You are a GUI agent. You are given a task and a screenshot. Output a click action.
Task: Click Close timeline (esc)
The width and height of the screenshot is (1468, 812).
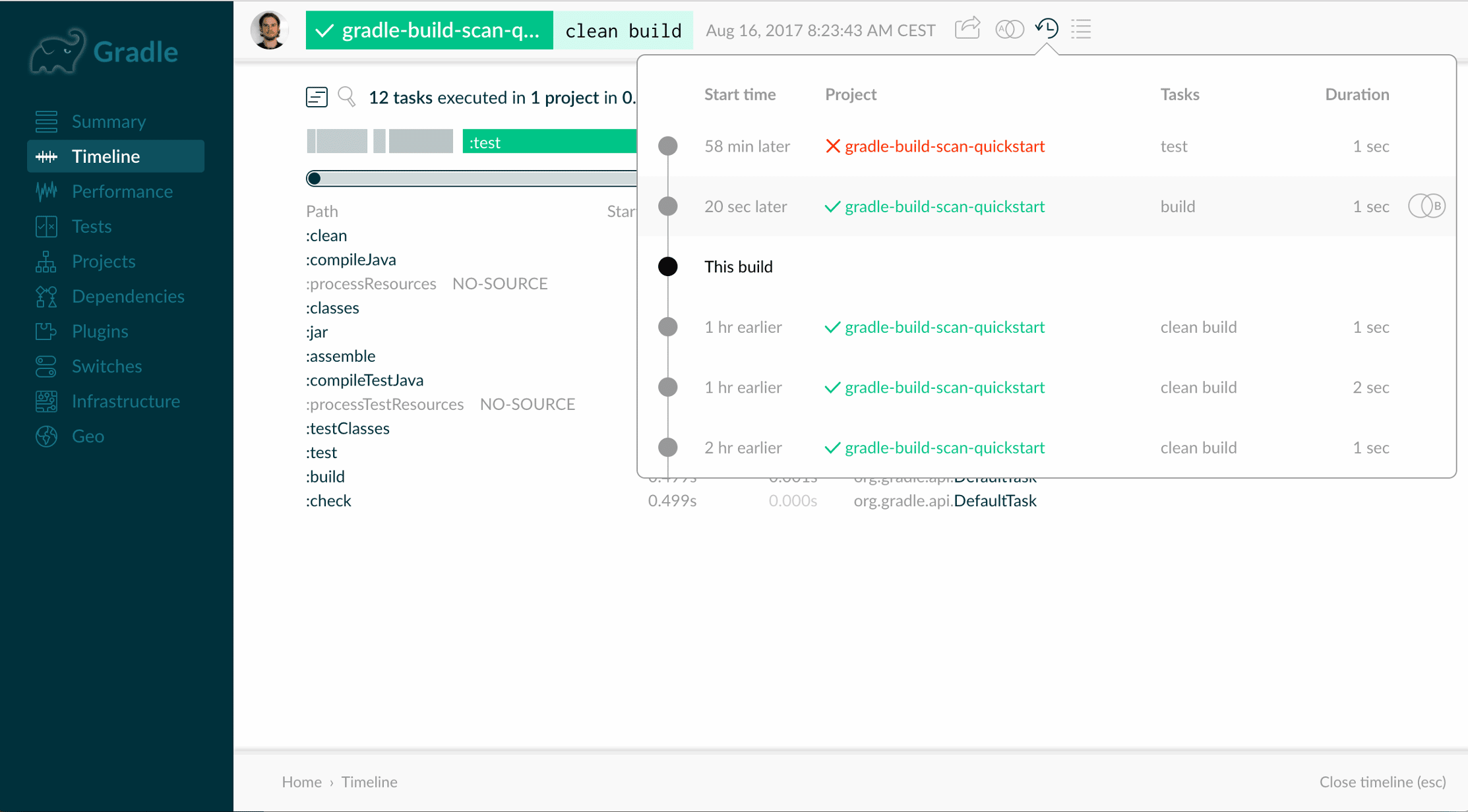click(1382, 782)
